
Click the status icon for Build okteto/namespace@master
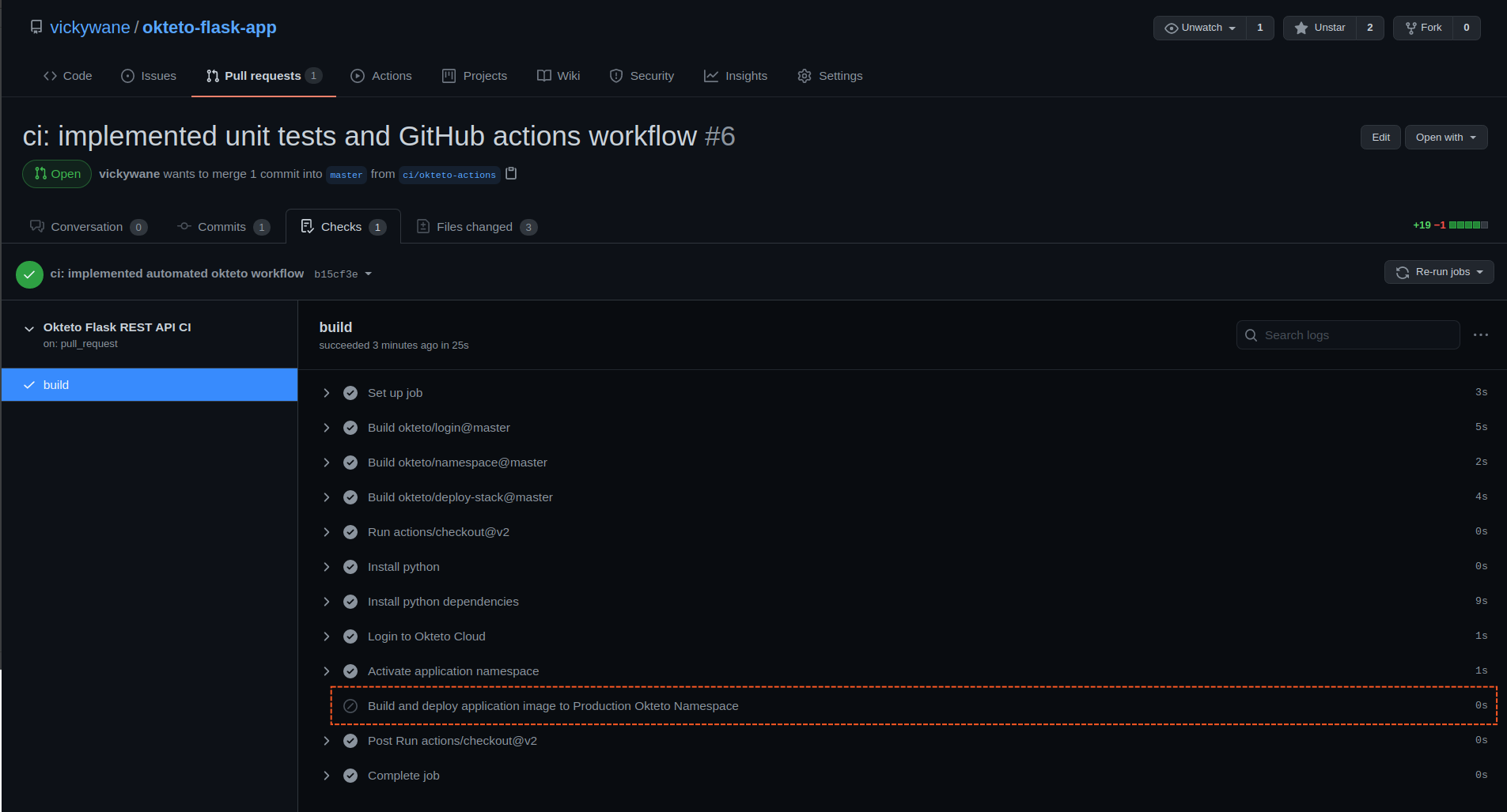(x=350, y=463)
